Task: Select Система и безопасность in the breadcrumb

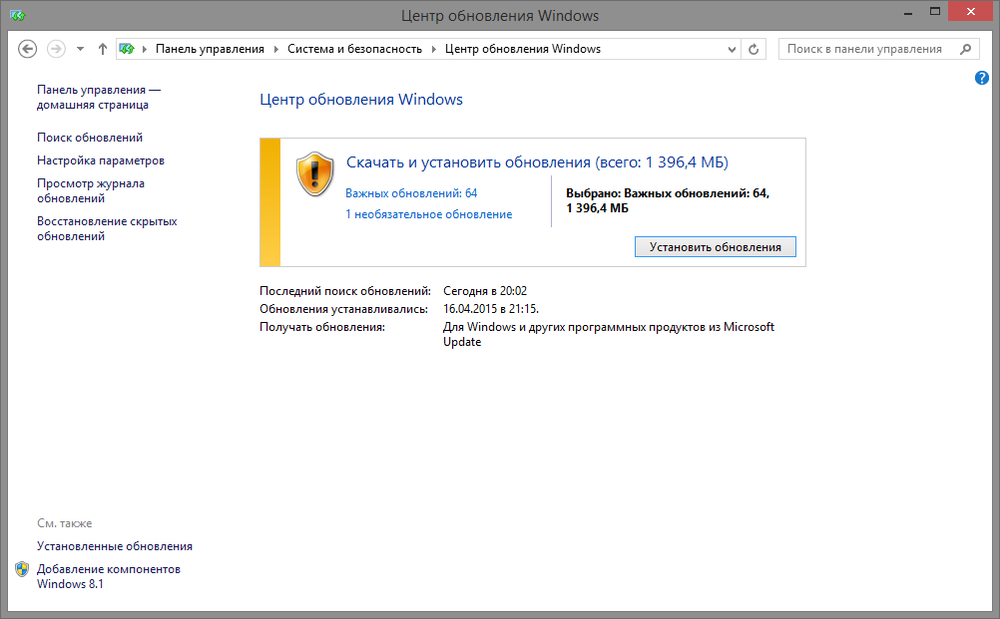Action: tap(354, 49)
